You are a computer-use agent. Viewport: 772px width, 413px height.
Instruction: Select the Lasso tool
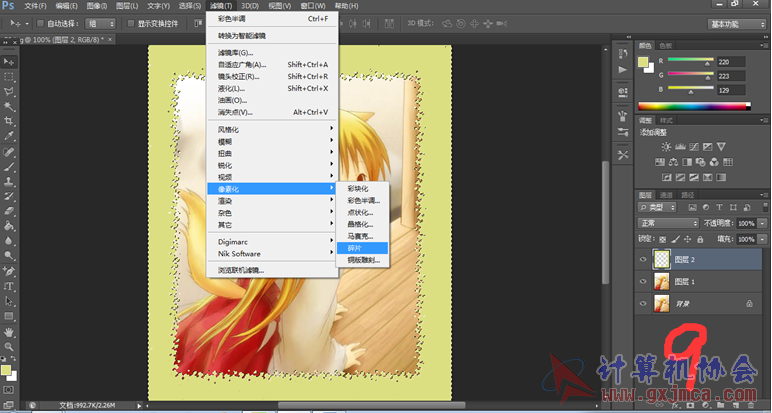9,92
